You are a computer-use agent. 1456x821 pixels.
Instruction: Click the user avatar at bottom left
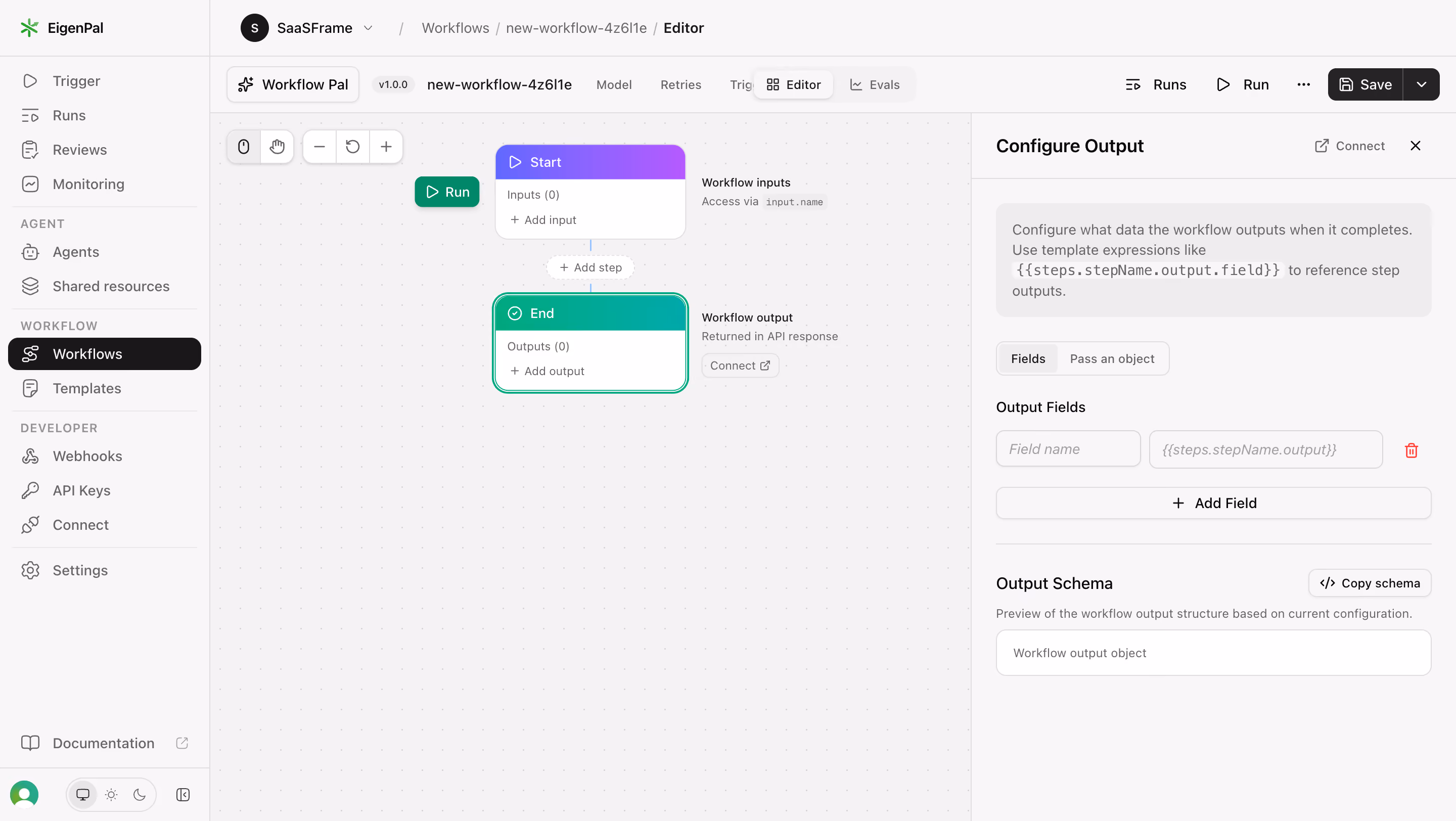point(24,794)
